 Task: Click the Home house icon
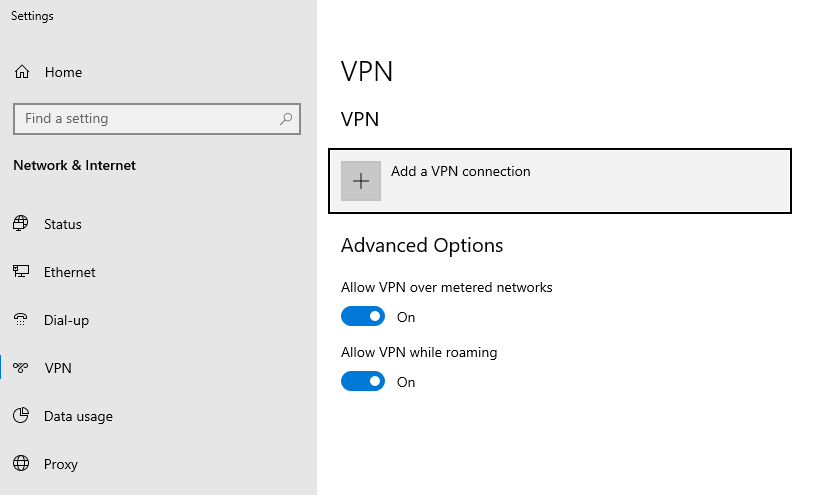(x=22, y=72)
